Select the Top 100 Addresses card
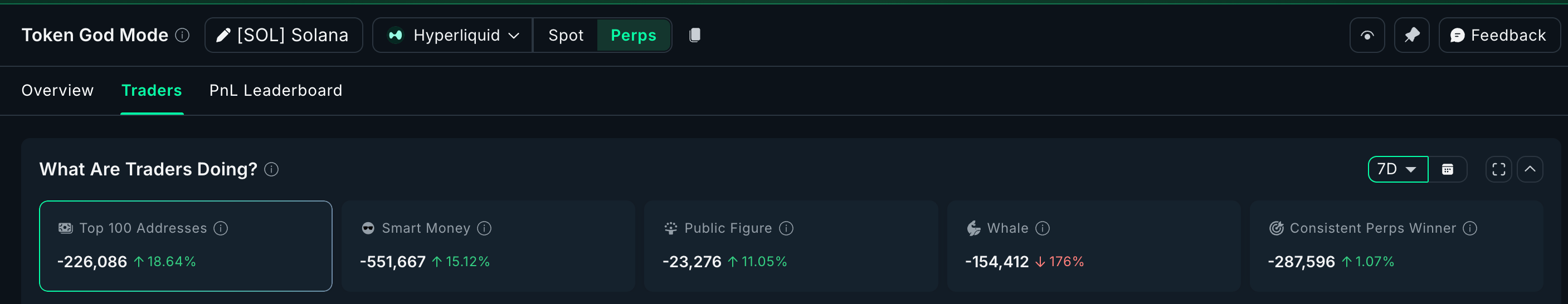 tap(186, 246)
